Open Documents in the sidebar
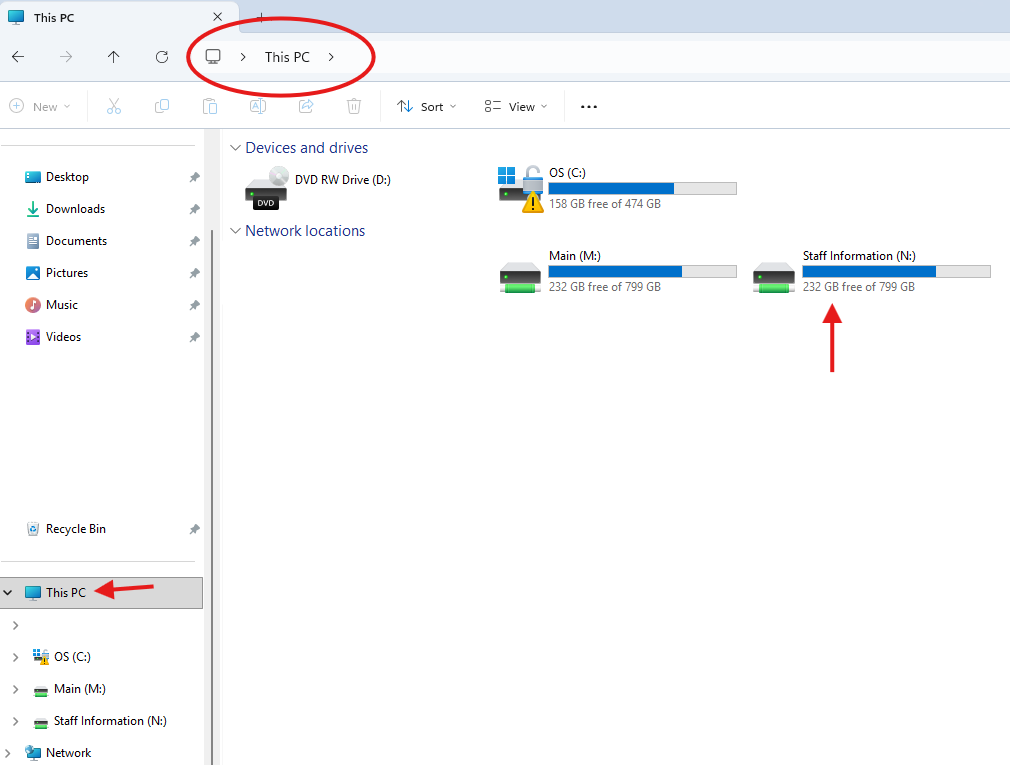 [76, 241]
